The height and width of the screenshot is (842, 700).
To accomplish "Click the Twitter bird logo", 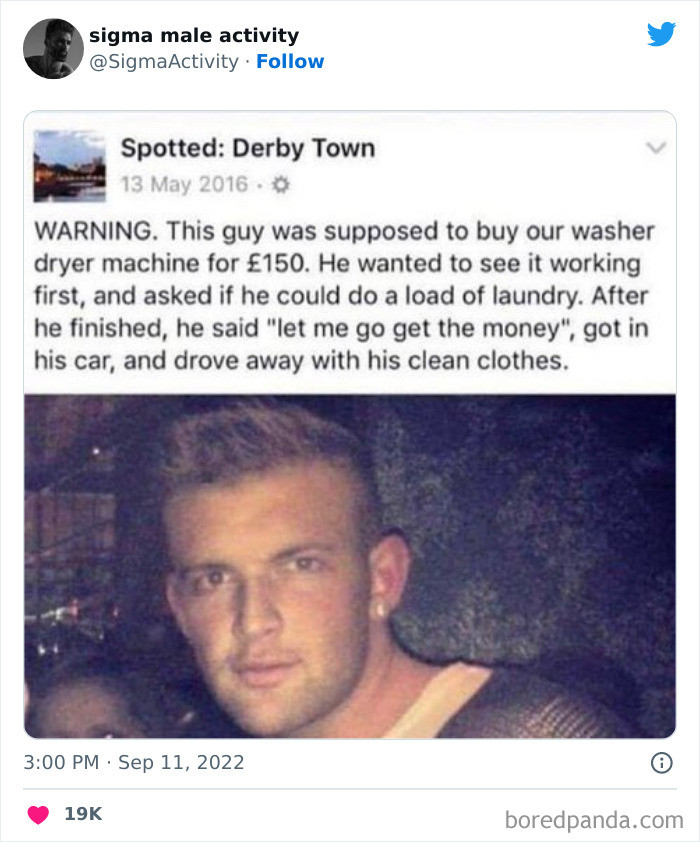I will point(662,34).
